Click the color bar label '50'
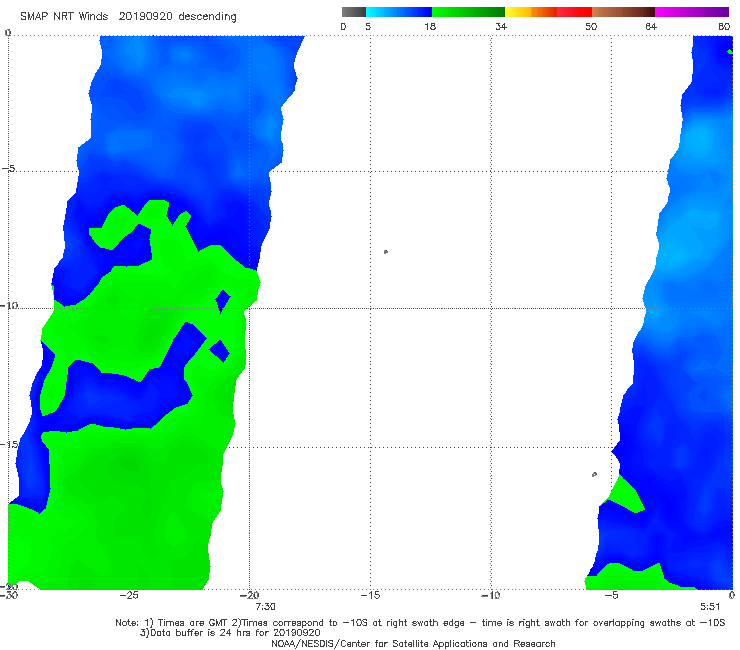The height and width of the screenshot is (650, 740). 591,26
